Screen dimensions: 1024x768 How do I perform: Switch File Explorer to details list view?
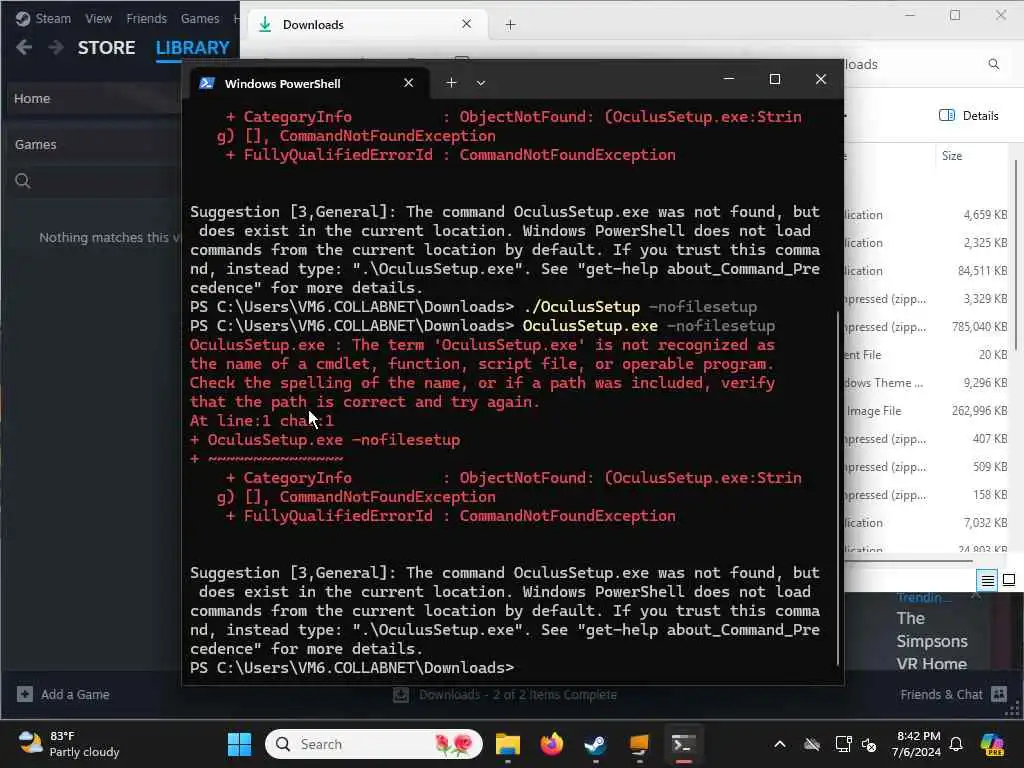pyautogui.click(x=987, y=580)
